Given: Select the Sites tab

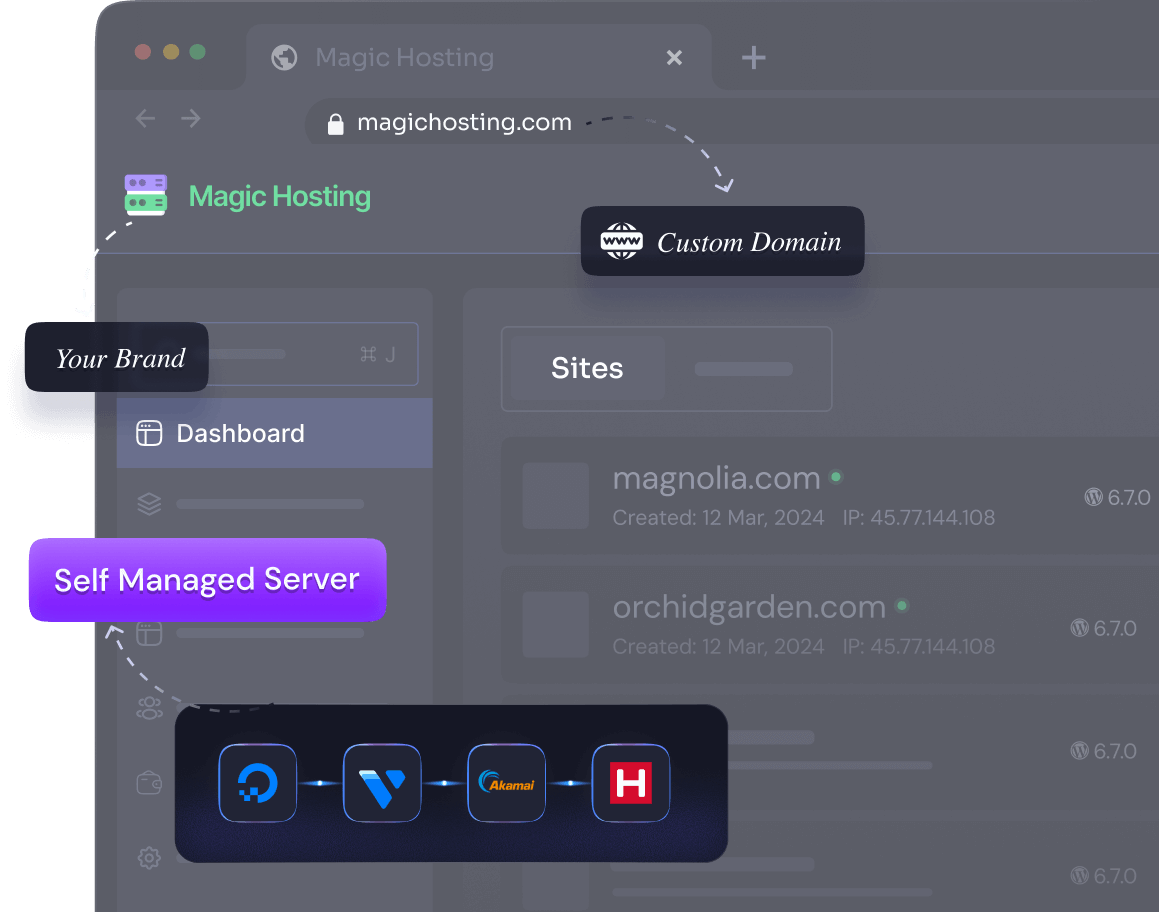Looking at the screenshot, I should pos(587,368).
